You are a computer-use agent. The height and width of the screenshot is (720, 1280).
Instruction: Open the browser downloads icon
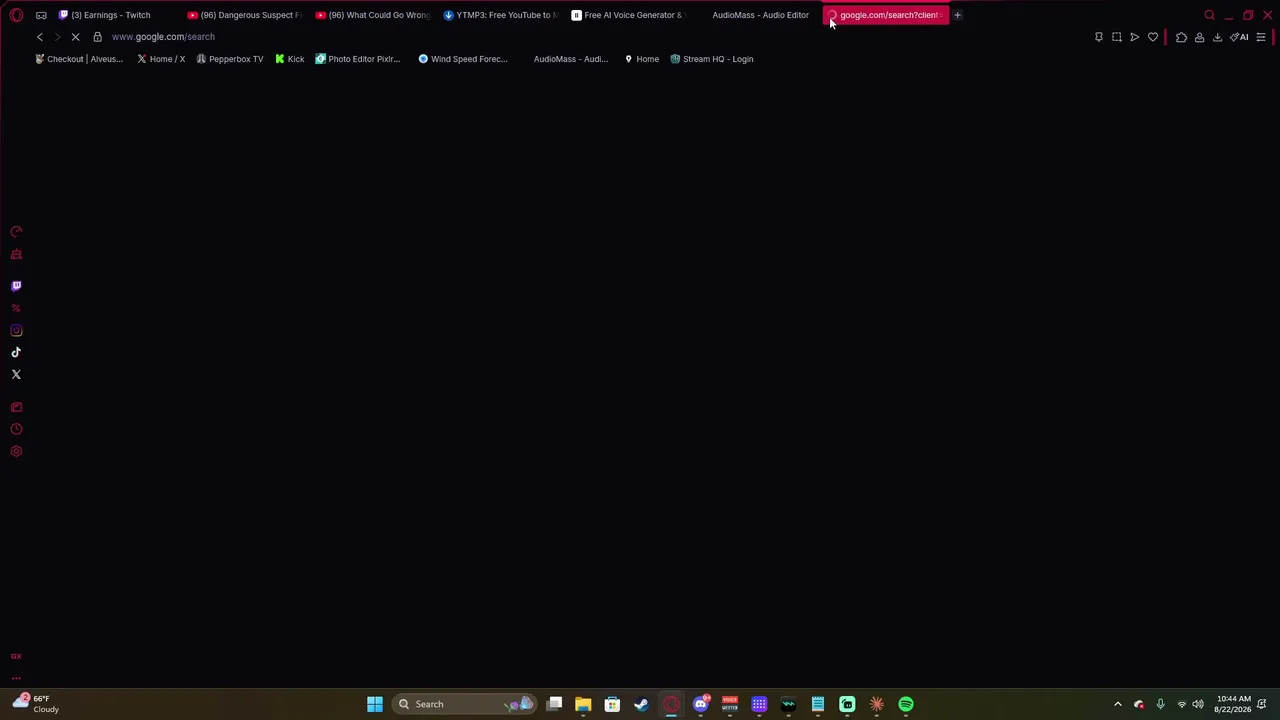[x=1217, y=37]
